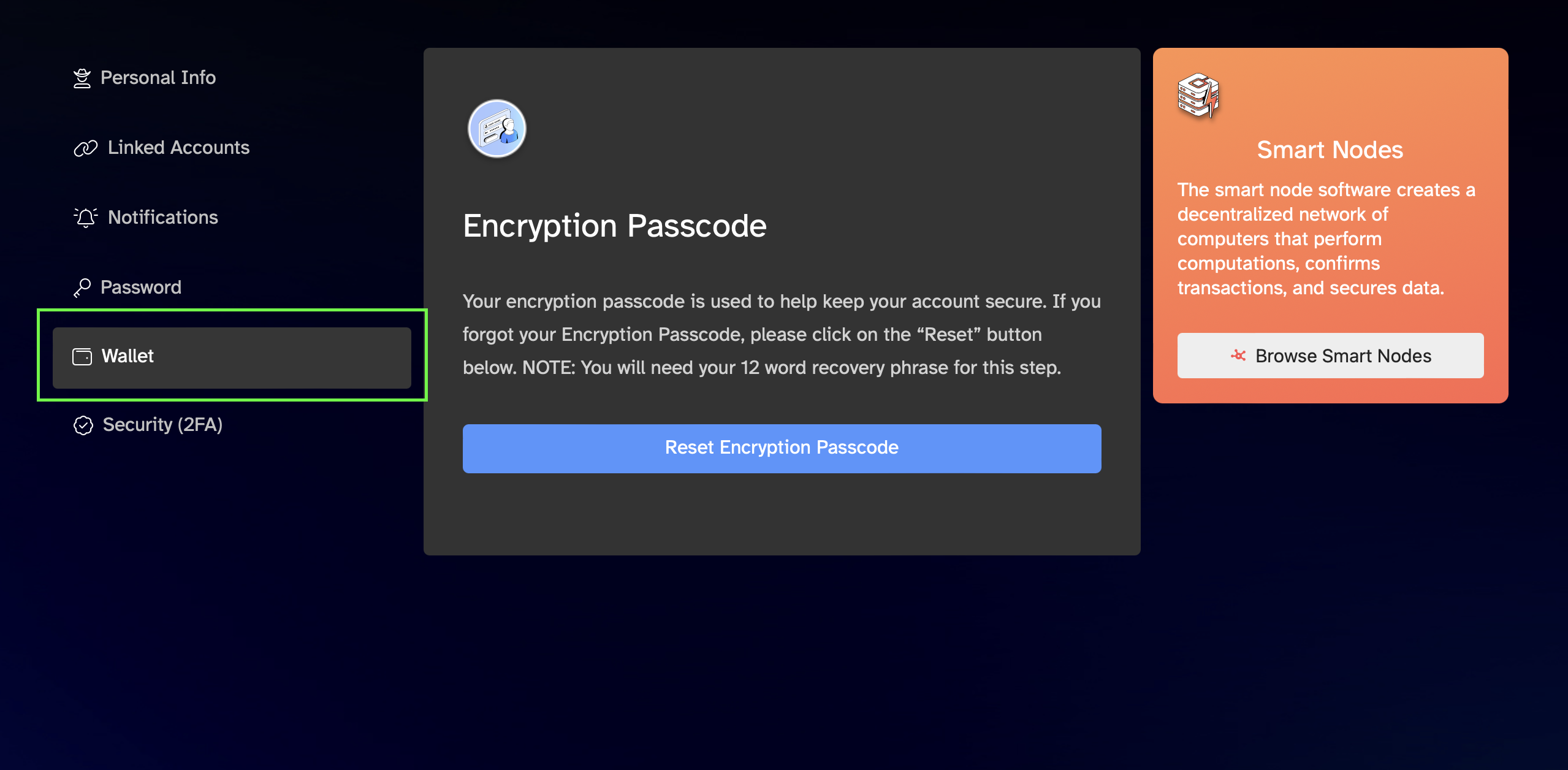This screenshot has height=770, width=1568.
Task: Click the Smart Nodes server stack icon
Action: pos(1198,95)
